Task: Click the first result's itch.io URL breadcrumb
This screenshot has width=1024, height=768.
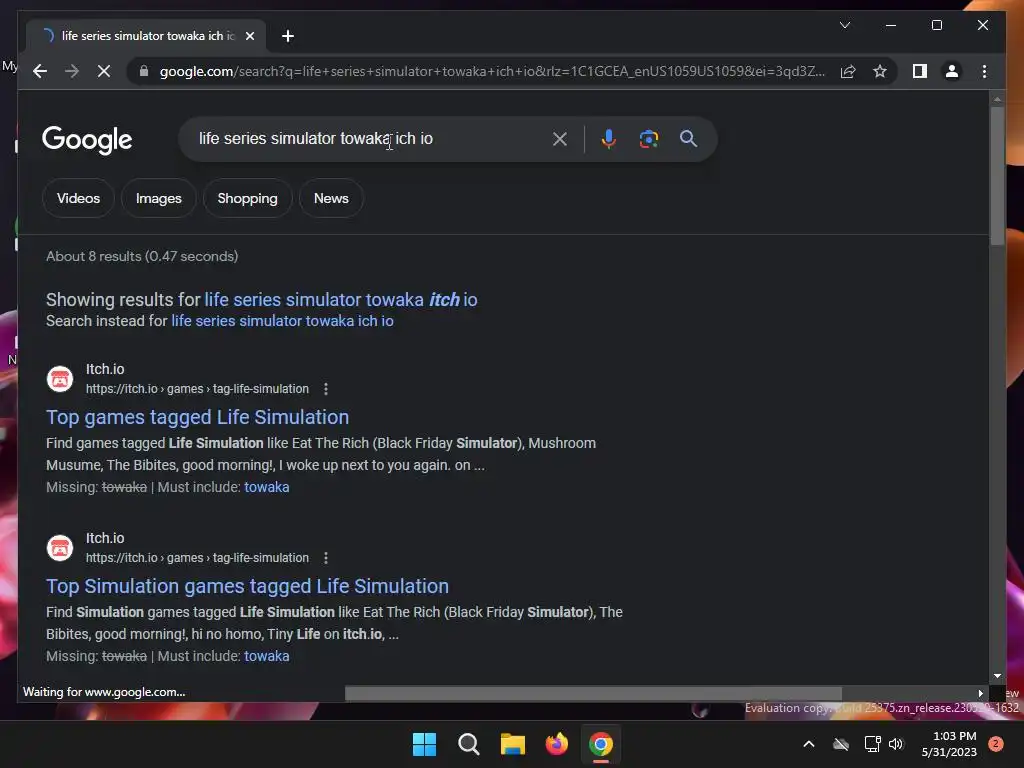Action: (197, 389)
